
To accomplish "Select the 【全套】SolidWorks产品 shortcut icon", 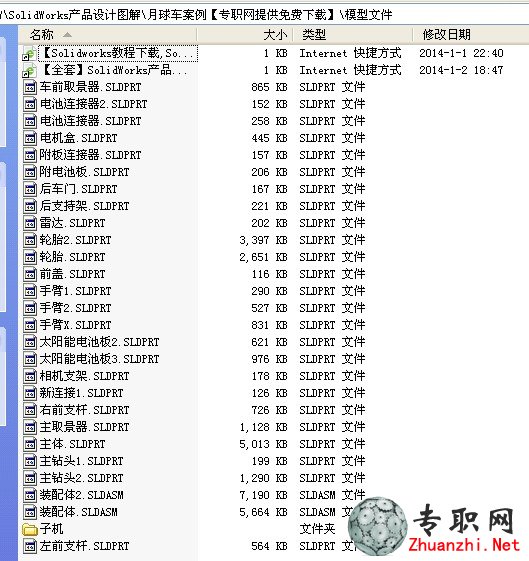I will [29, 70].
